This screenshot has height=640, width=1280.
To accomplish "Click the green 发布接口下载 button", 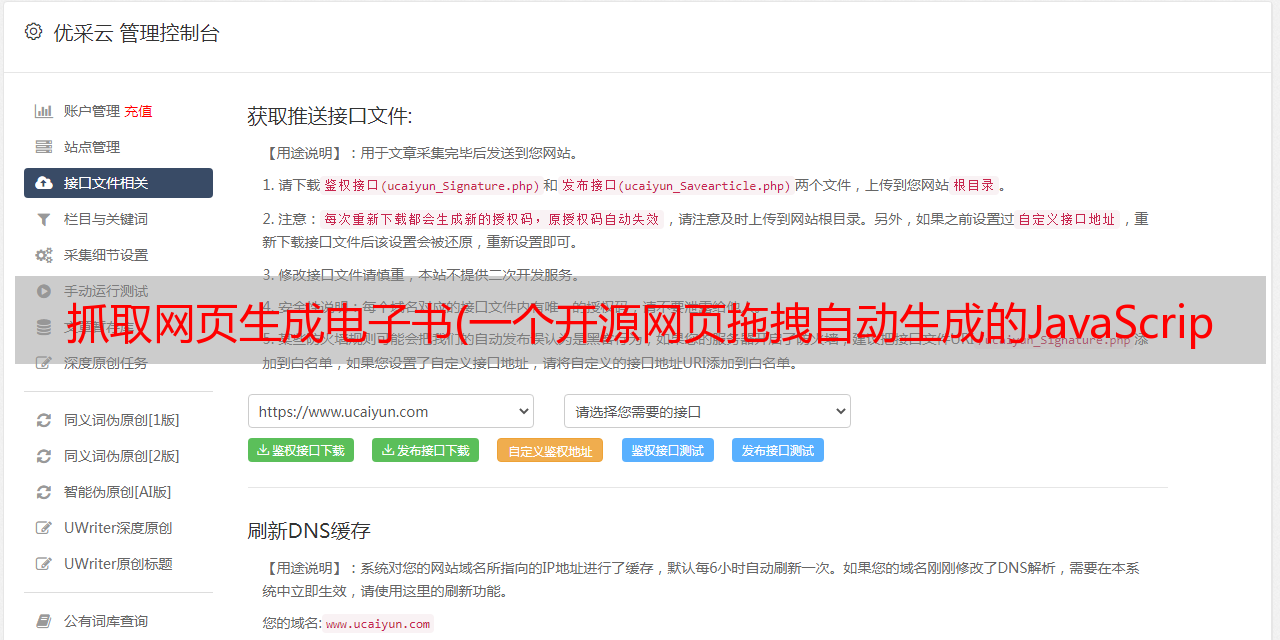I will [x=425, y=450].
